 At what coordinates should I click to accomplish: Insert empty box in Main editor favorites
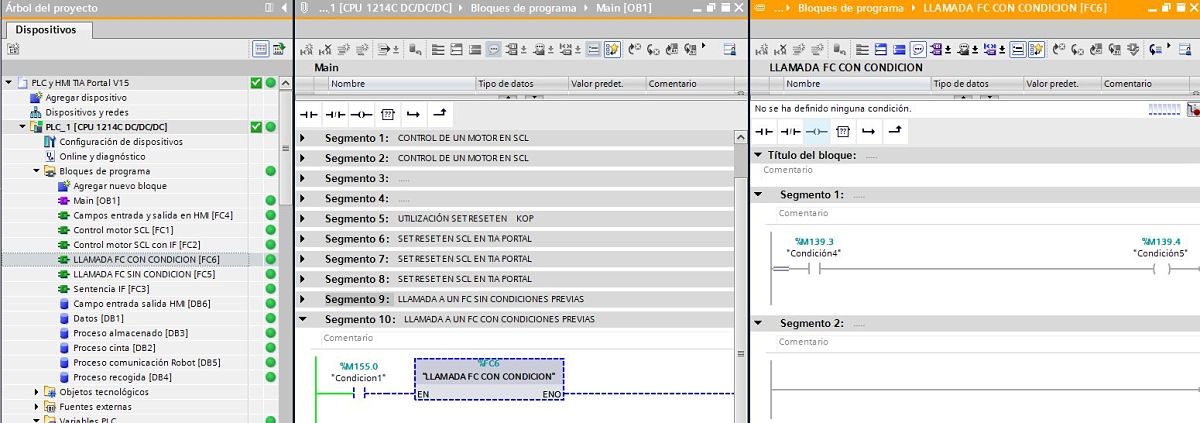pyautogui.click(x=388, y=114)
